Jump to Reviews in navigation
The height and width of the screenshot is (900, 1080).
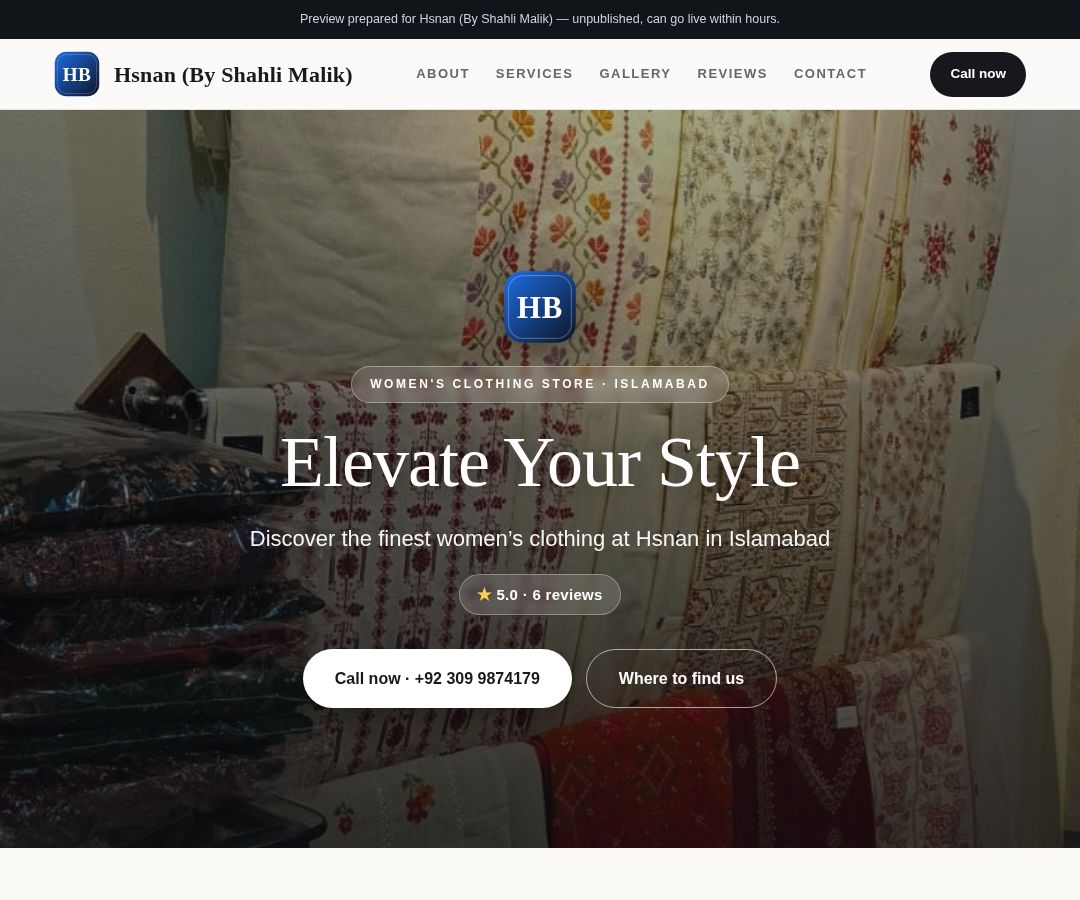pos(731,74)
